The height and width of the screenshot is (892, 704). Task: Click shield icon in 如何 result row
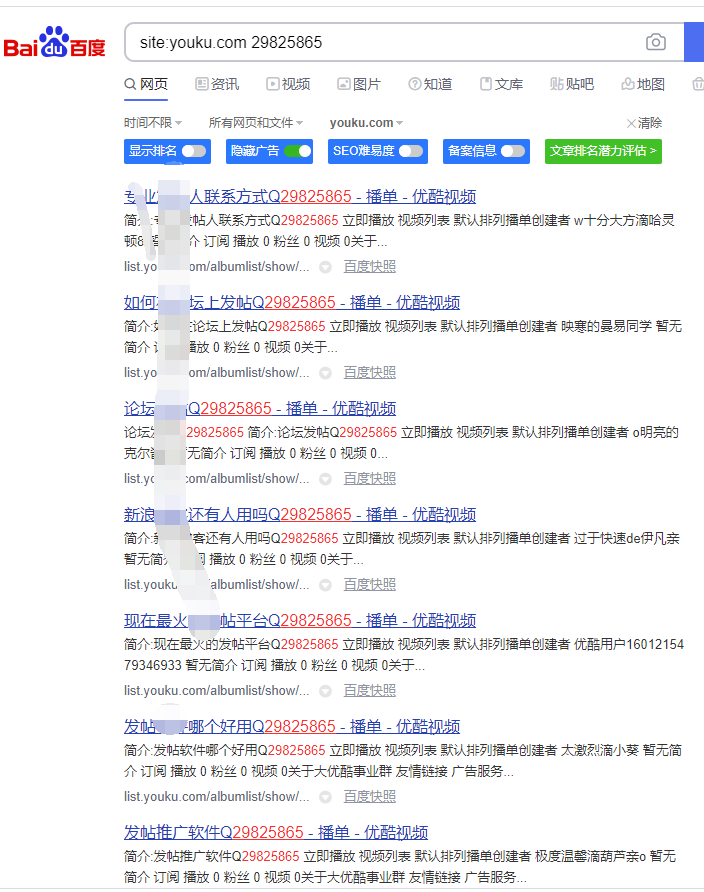point(325,373)
